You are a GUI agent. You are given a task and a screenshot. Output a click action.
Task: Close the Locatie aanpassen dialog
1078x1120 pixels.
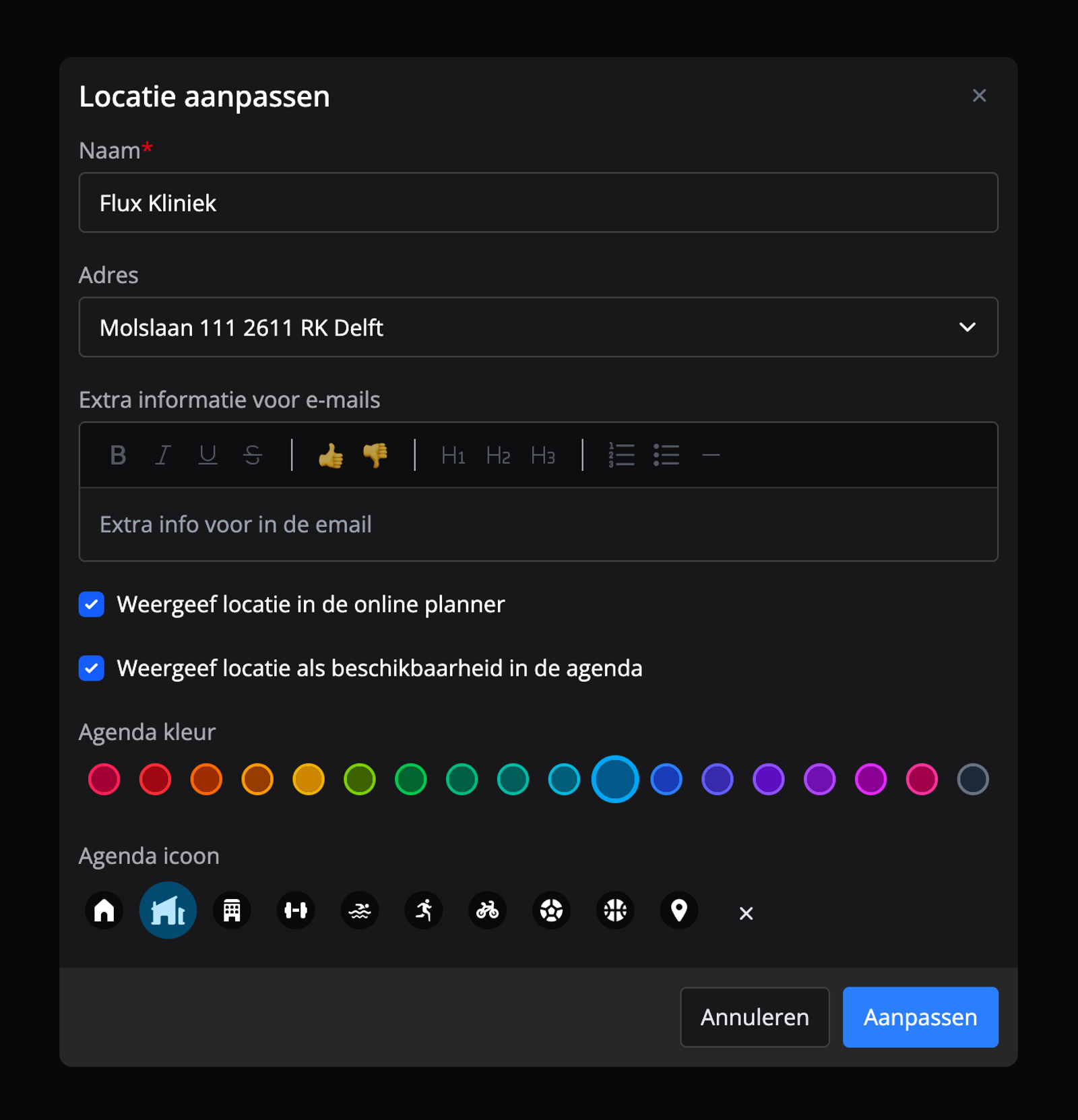[x=979, y=96]
